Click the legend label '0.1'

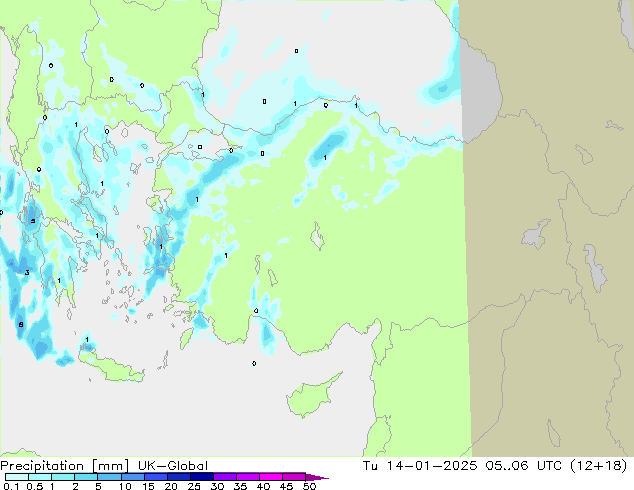pyautogui.click(x=11, y=486)
